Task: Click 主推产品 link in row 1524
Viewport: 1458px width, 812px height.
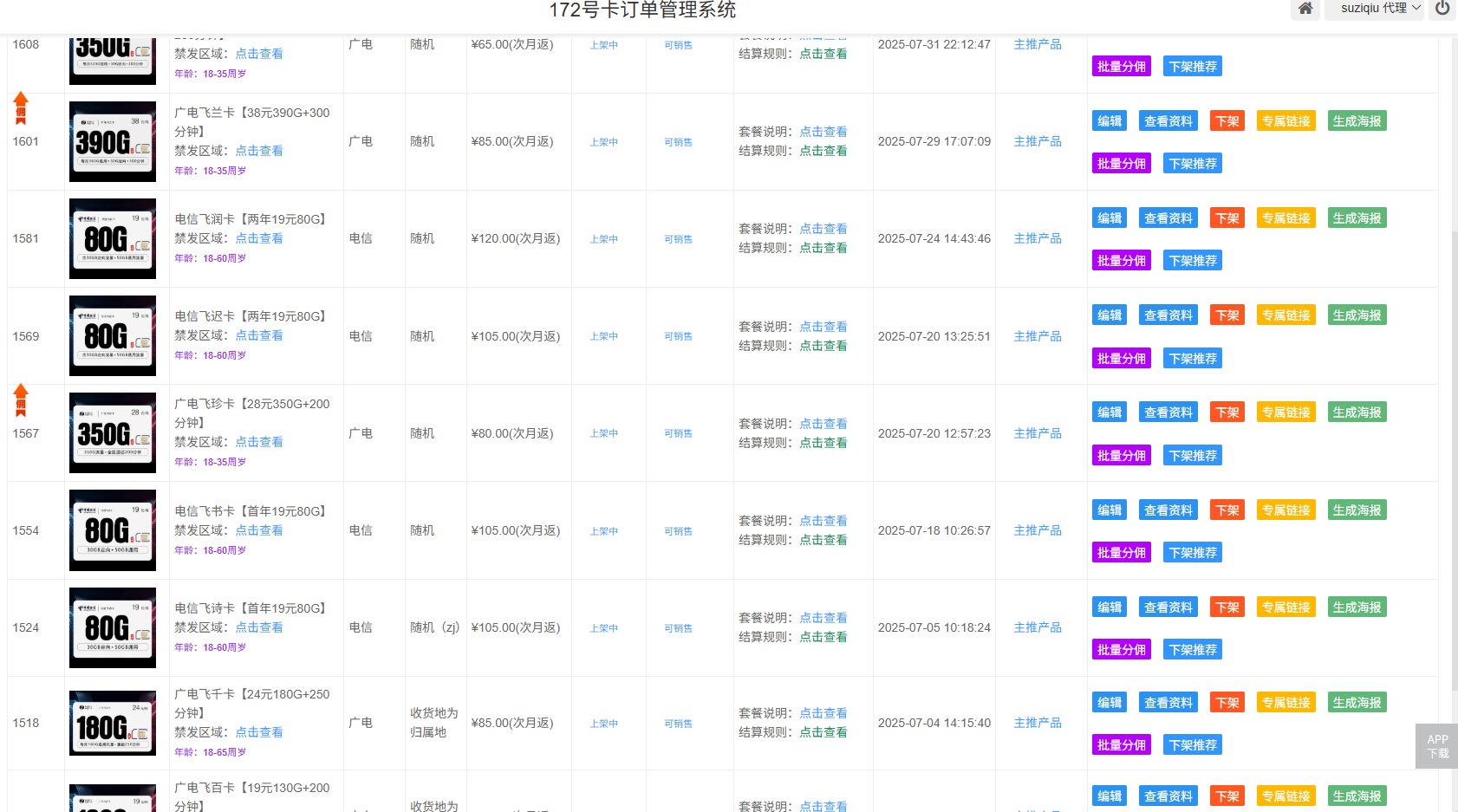Action: coord(1038,627)
